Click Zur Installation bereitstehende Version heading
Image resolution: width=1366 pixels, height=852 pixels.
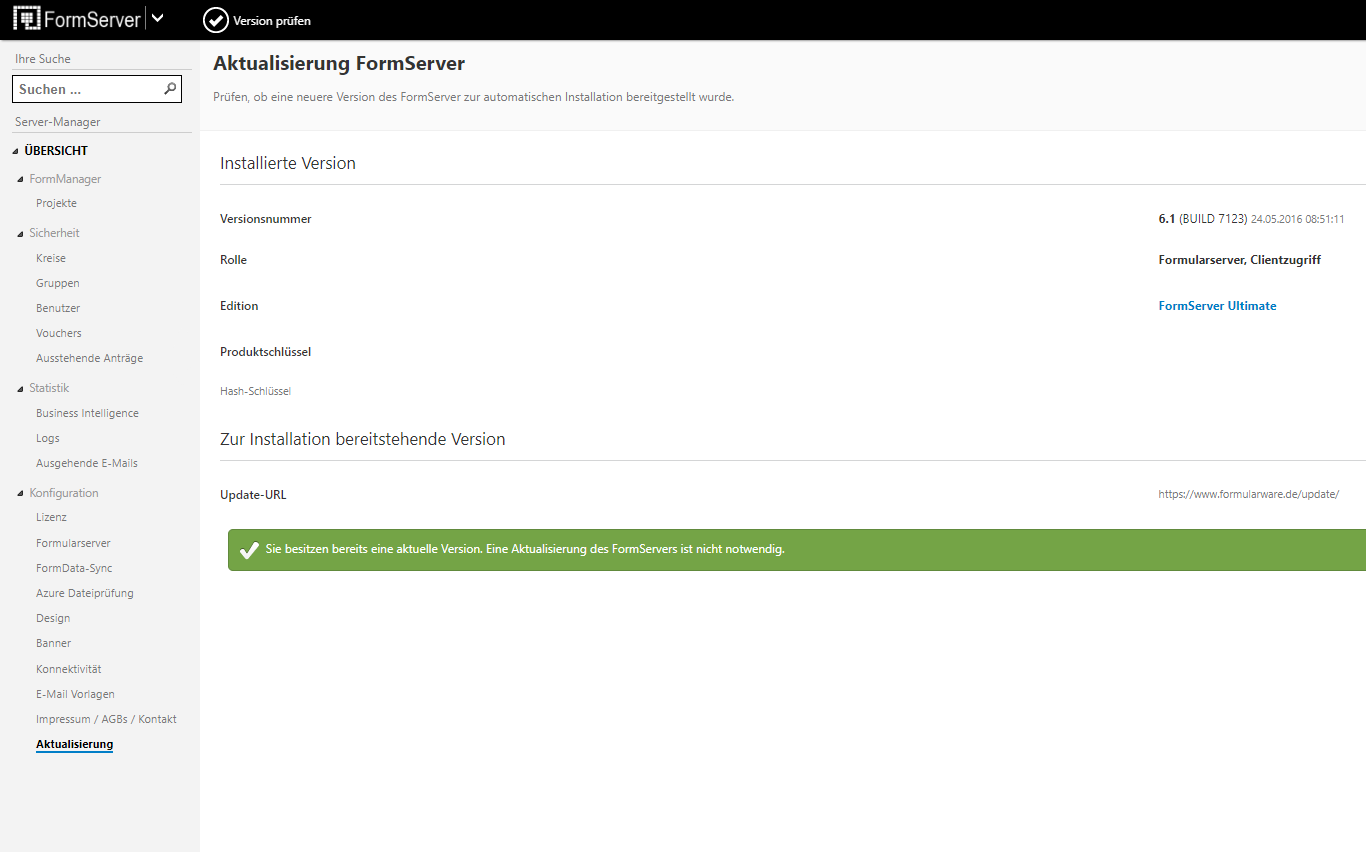(363, 439)
